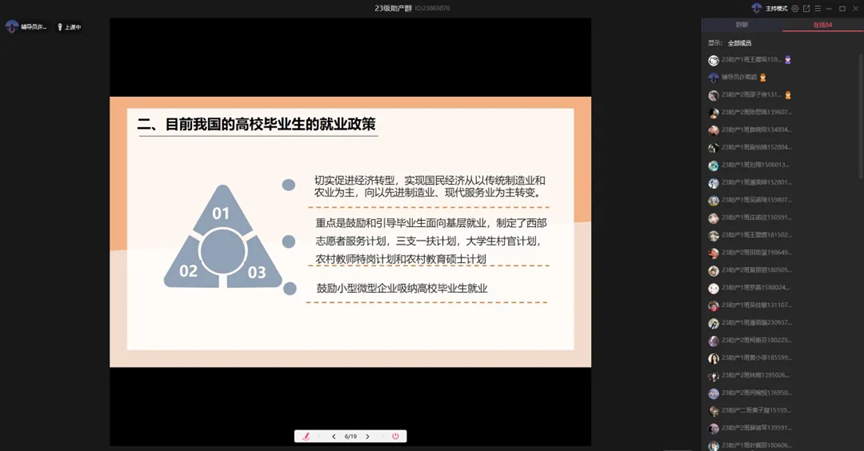
Task: Advance to the next slide
Action: point(368,436)
